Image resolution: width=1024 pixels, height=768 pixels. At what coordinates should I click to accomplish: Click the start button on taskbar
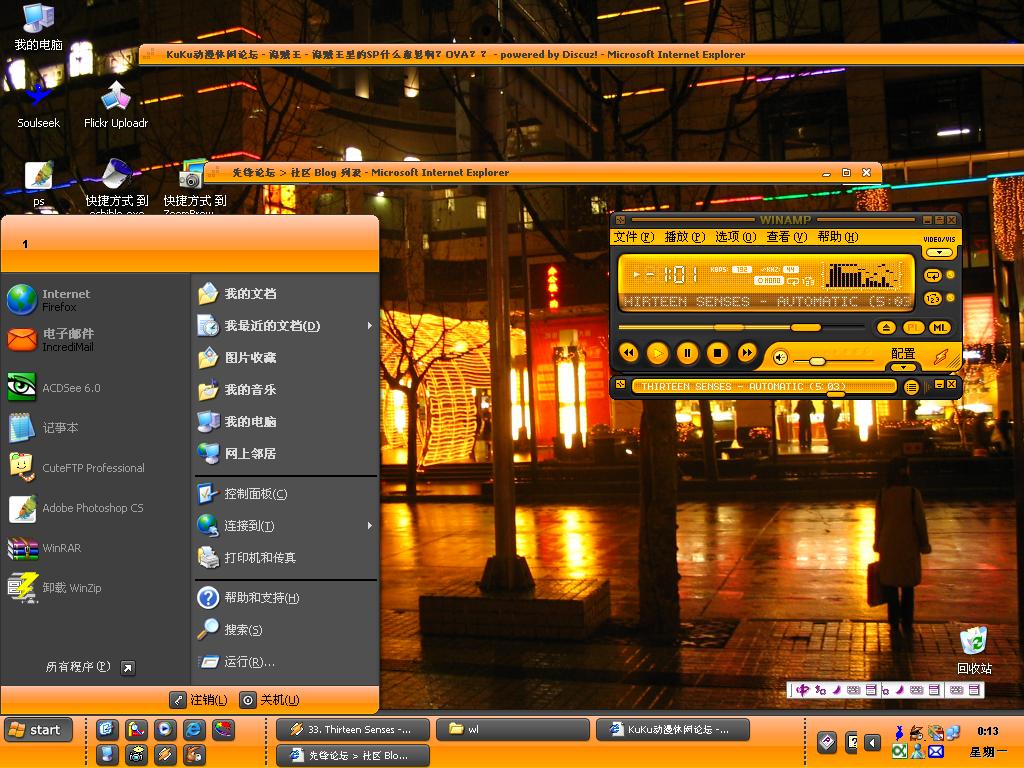coord(38,729)
